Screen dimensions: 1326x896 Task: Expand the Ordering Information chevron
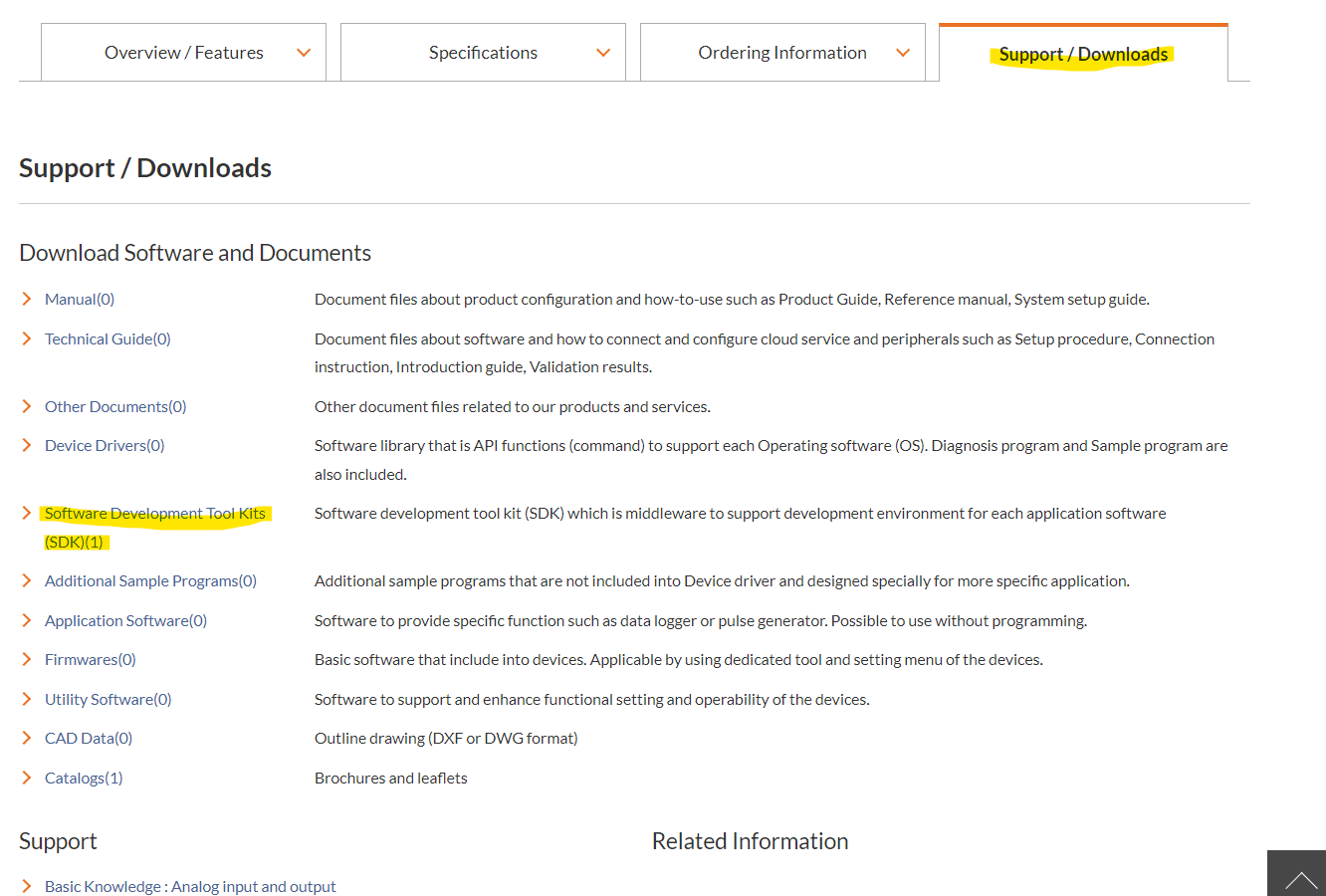[x=903, y=53]
